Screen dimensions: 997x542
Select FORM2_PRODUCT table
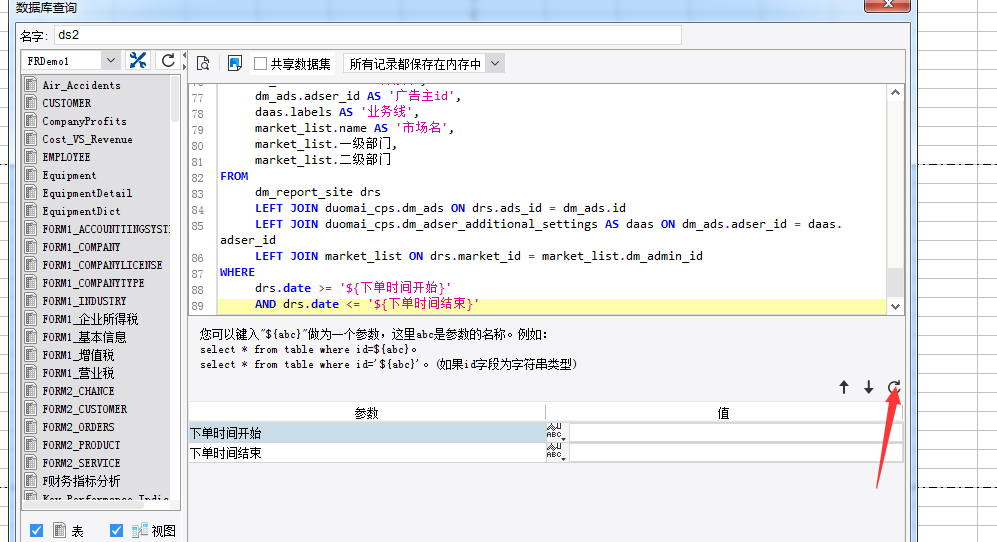tap(81, 445)
